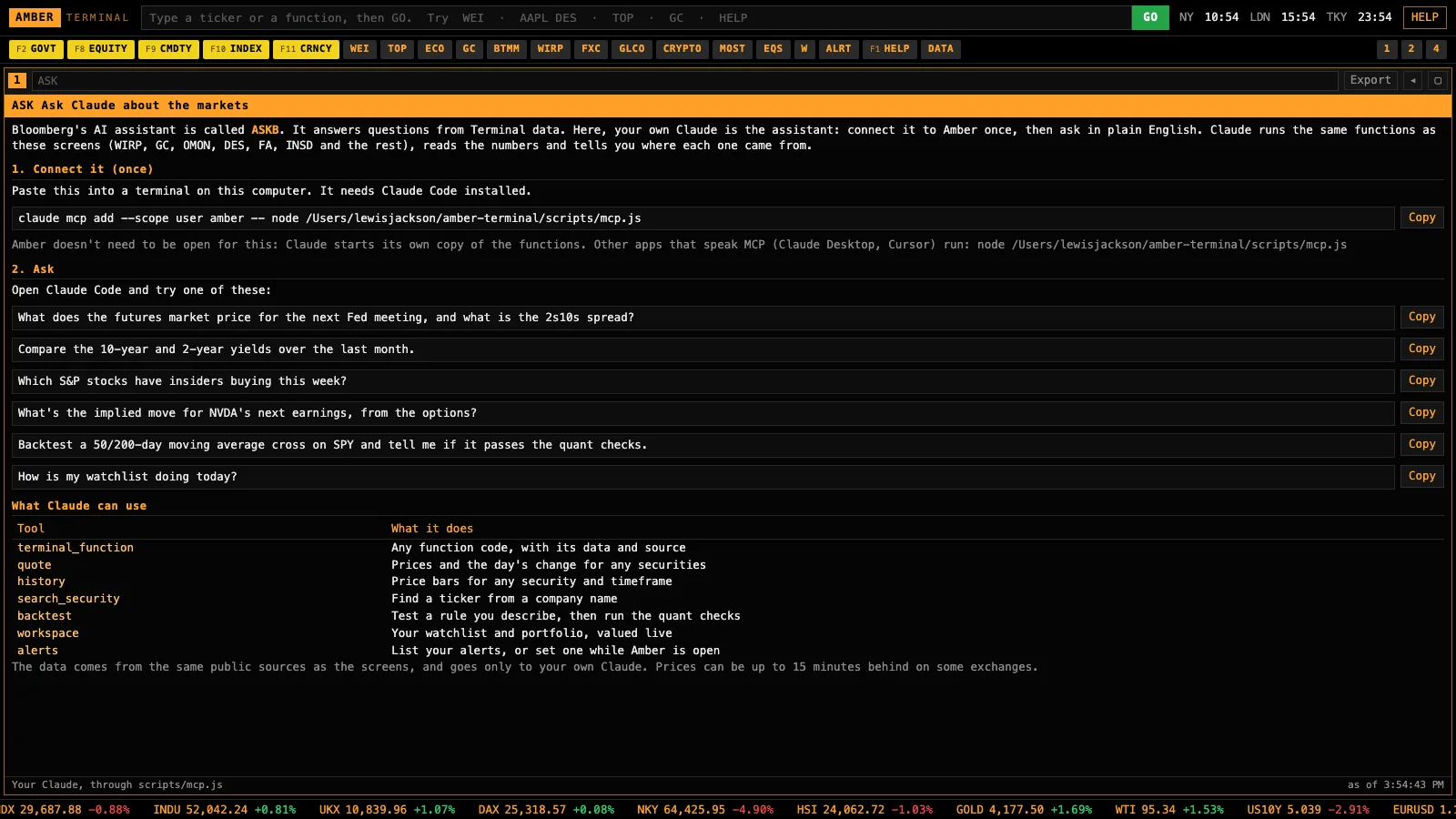Open the F11 CRNCY function key
The width and height of the screenshot is (1456, 819).
pos(306,49)
